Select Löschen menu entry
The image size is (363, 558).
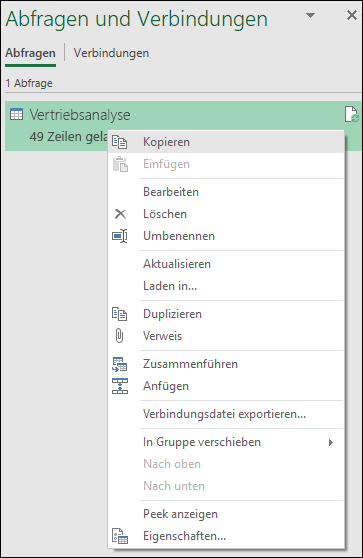pos(226,214)
